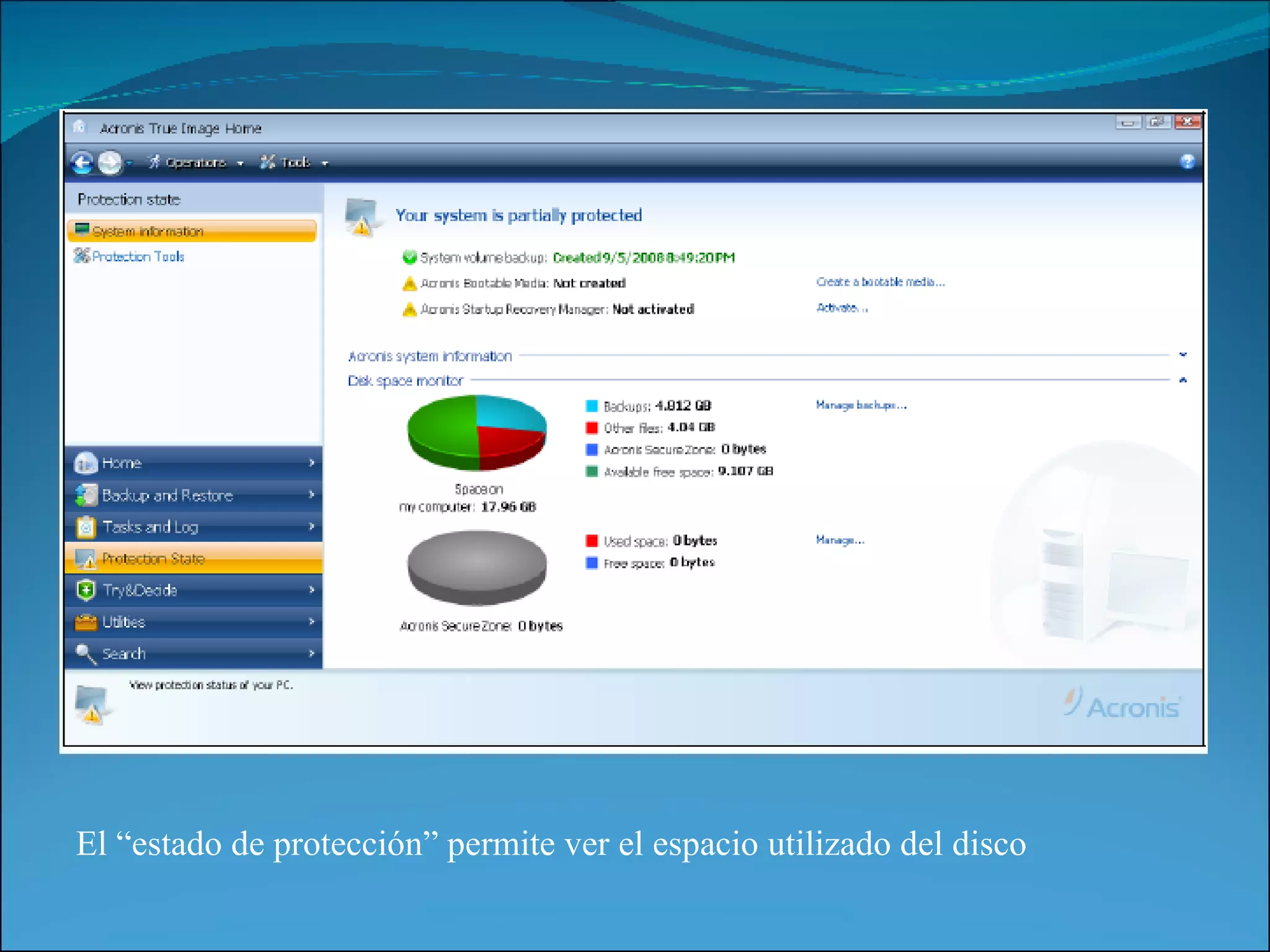
Task: Restore the Acronis True Image window
Action: 1157,122
